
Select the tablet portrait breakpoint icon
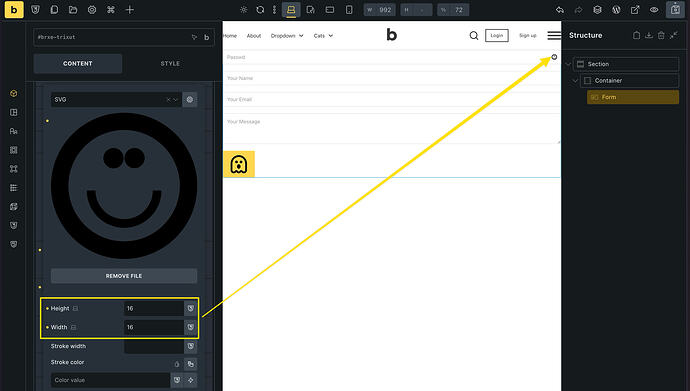point(311,10)
